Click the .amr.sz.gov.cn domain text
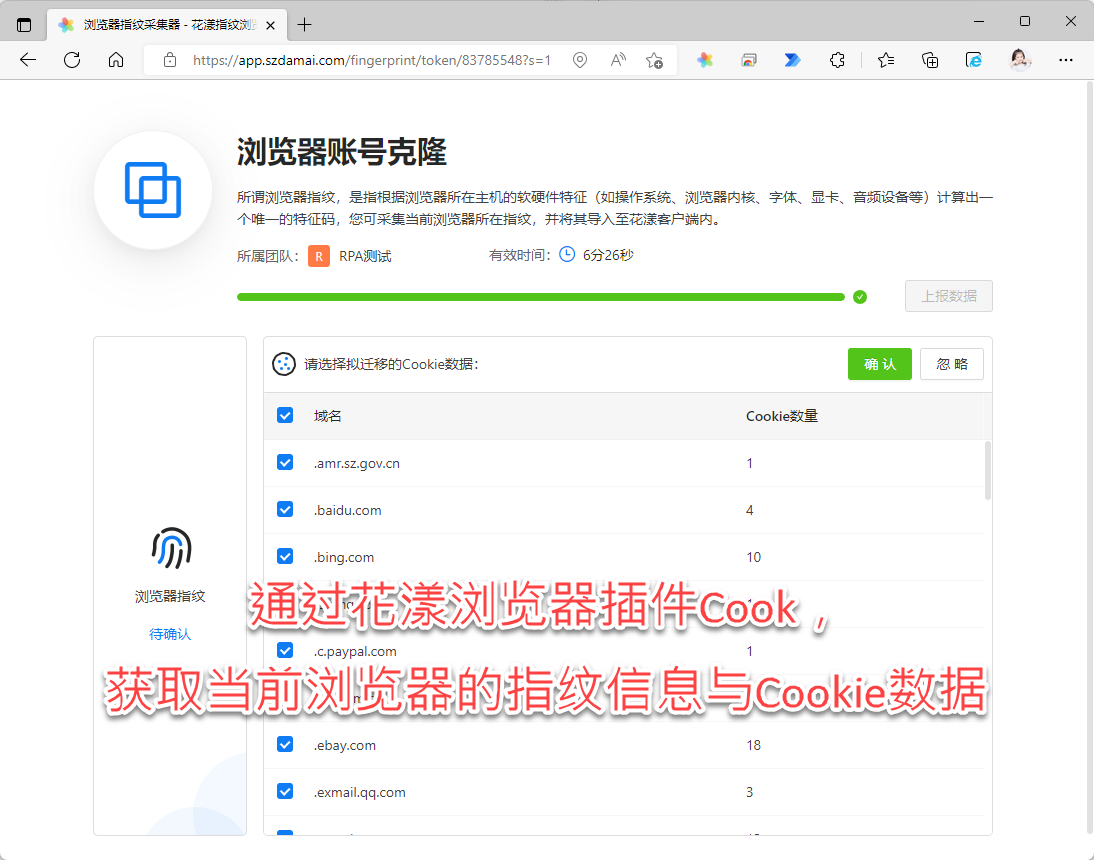1094x860 pixels. (357, 464)
